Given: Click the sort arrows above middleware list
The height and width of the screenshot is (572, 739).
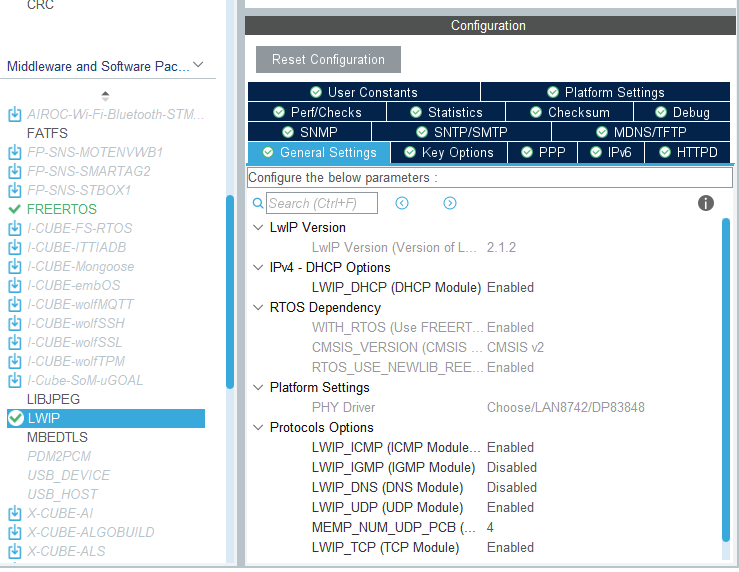Looking at the screenshot, I should pyautogui.click(x=105, y=96).
